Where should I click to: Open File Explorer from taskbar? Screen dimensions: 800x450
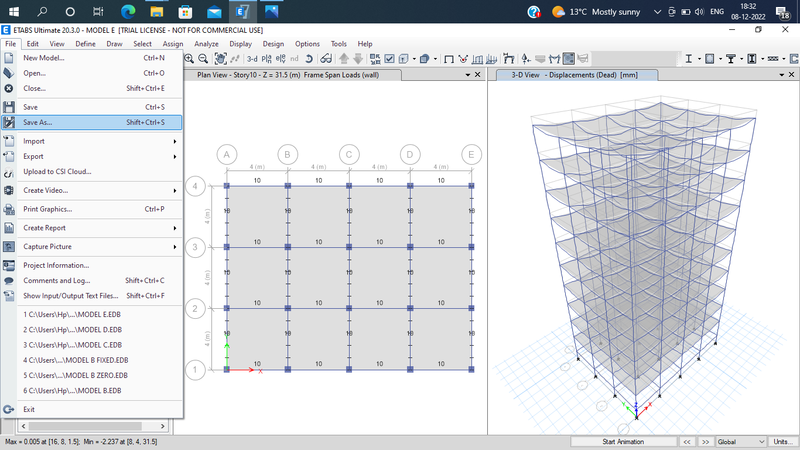click(x=157, y=11)
